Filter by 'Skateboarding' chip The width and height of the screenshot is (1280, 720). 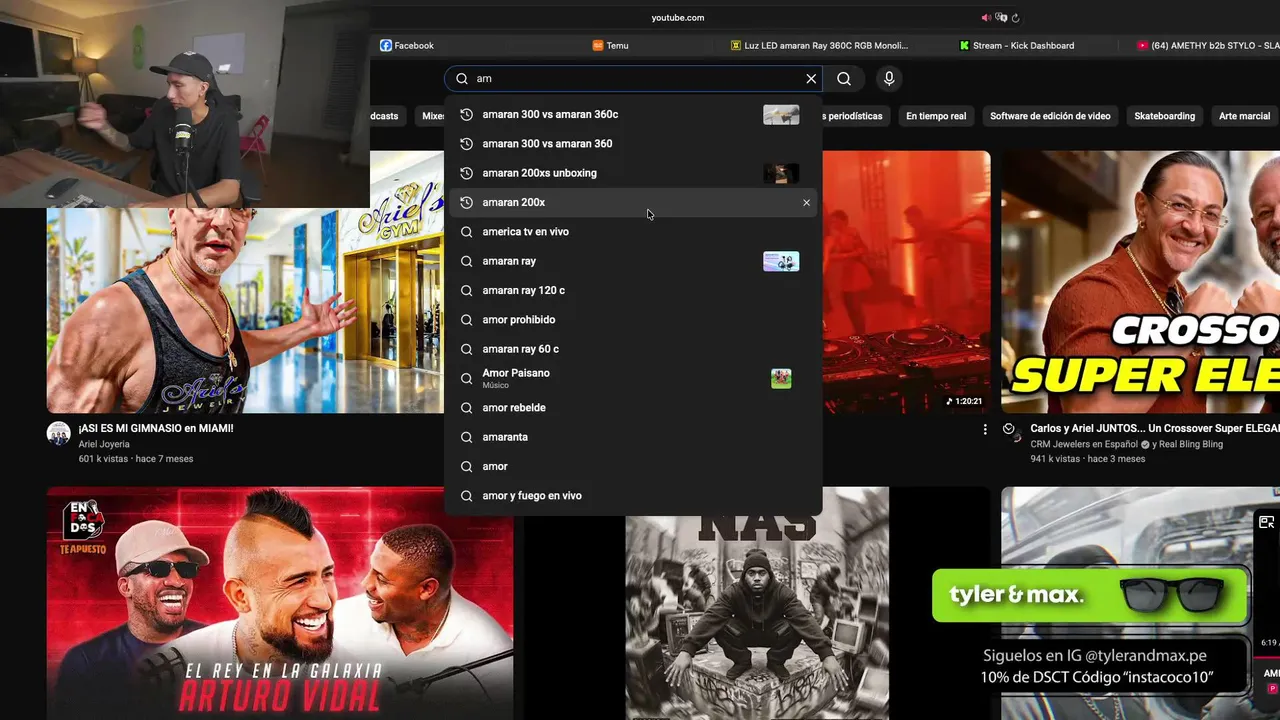(x=1164, y=116)
